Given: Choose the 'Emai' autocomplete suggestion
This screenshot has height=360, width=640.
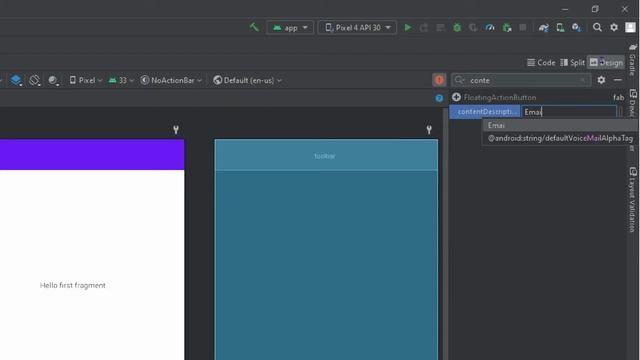Looking at the screenshot, I should (x=560, y=125).
